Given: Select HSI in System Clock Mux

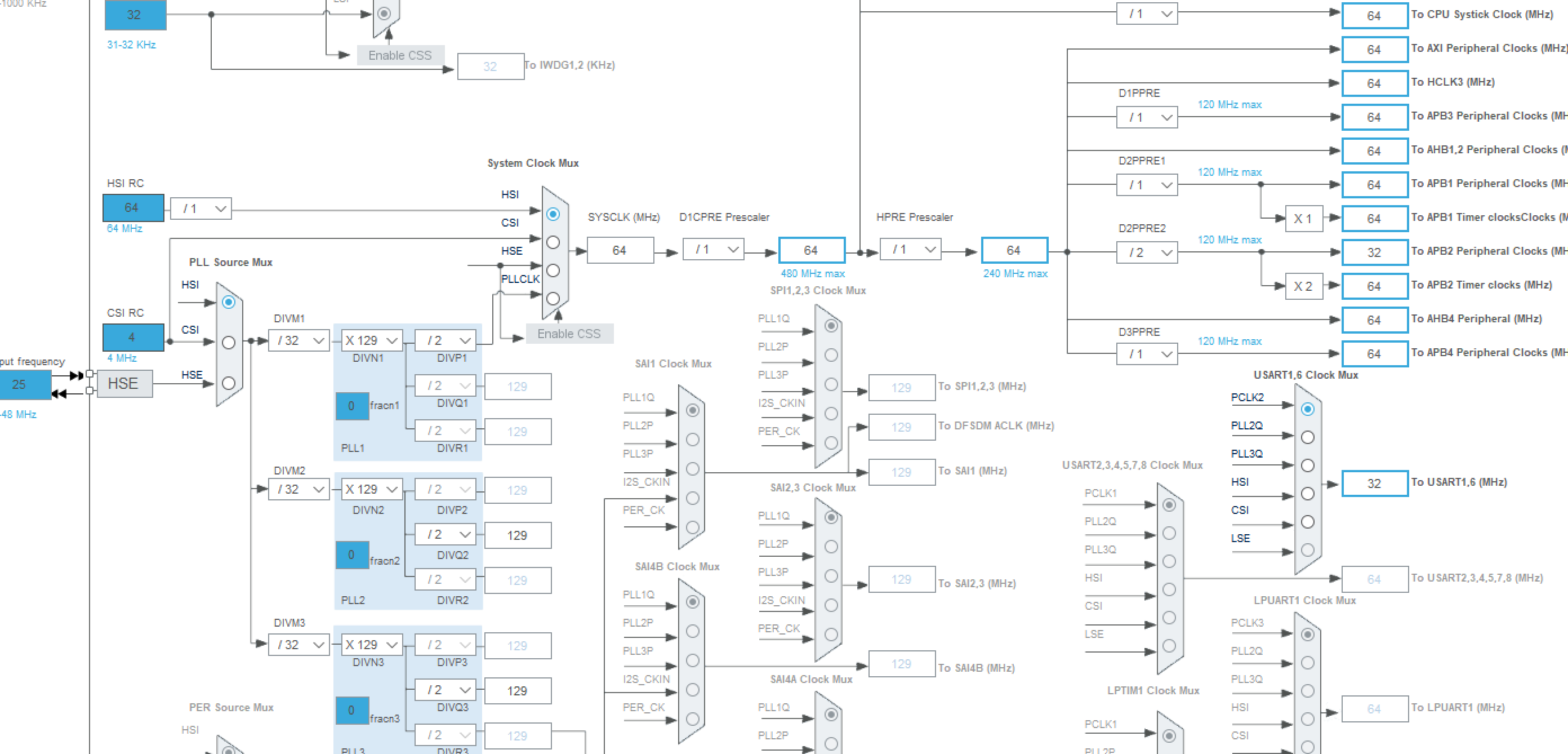Looking at the screenshot, I should coord(553,214).
